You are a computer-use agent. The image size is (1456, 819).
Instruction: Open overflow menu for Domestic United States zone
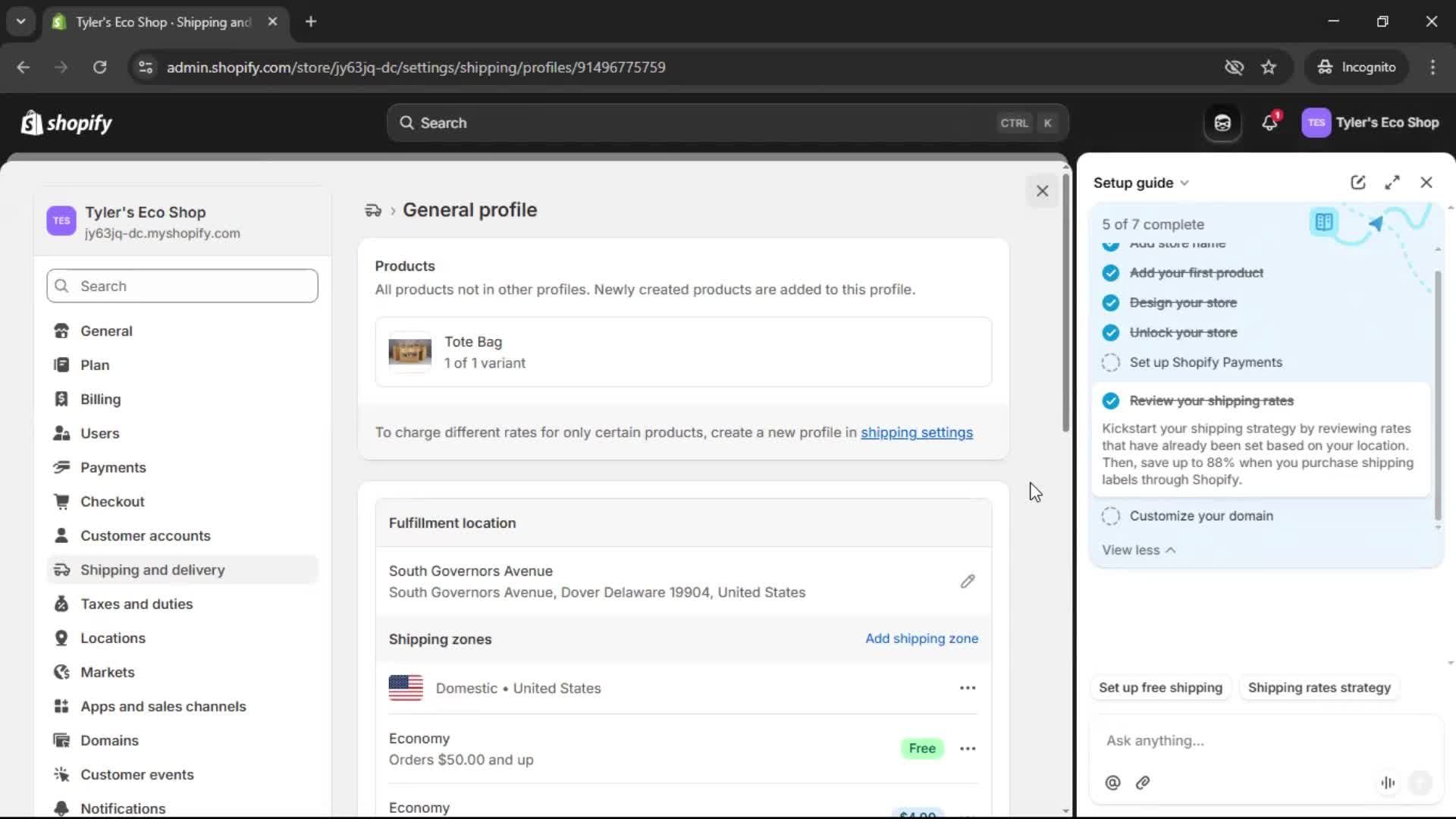[968, 688]
